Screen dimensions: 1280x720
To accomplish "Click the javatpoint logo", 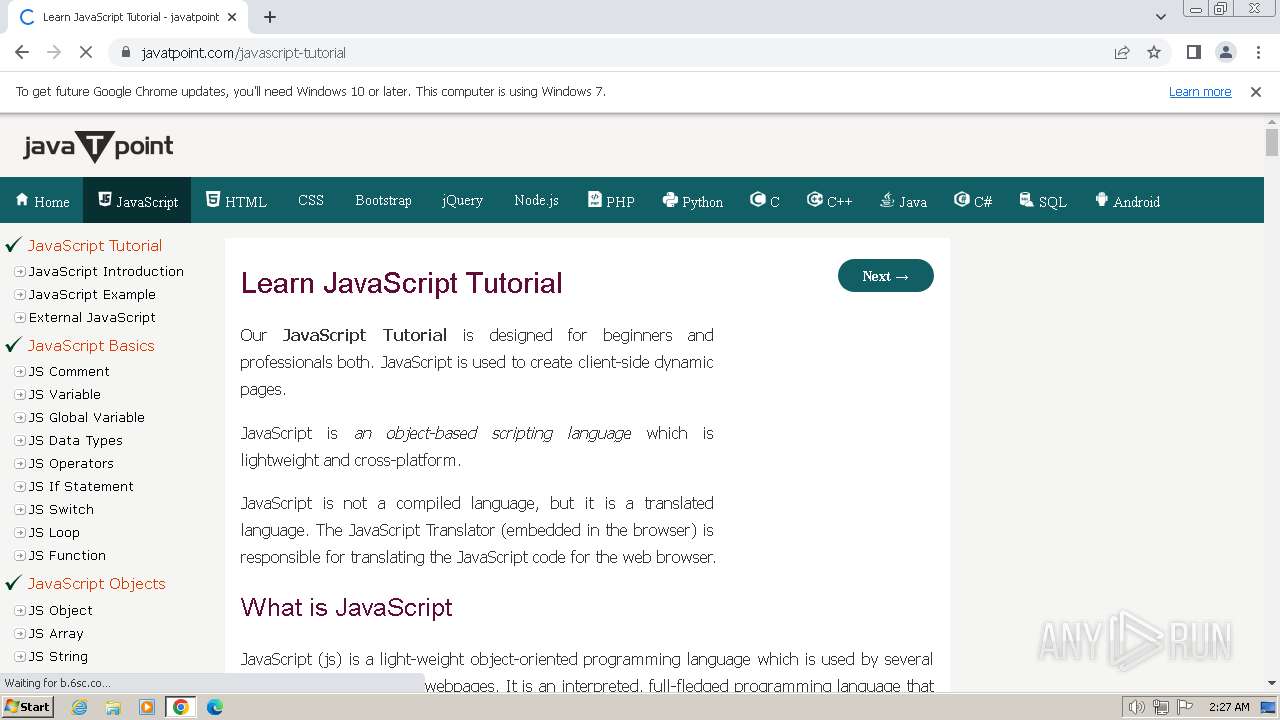I will point(98,147).
